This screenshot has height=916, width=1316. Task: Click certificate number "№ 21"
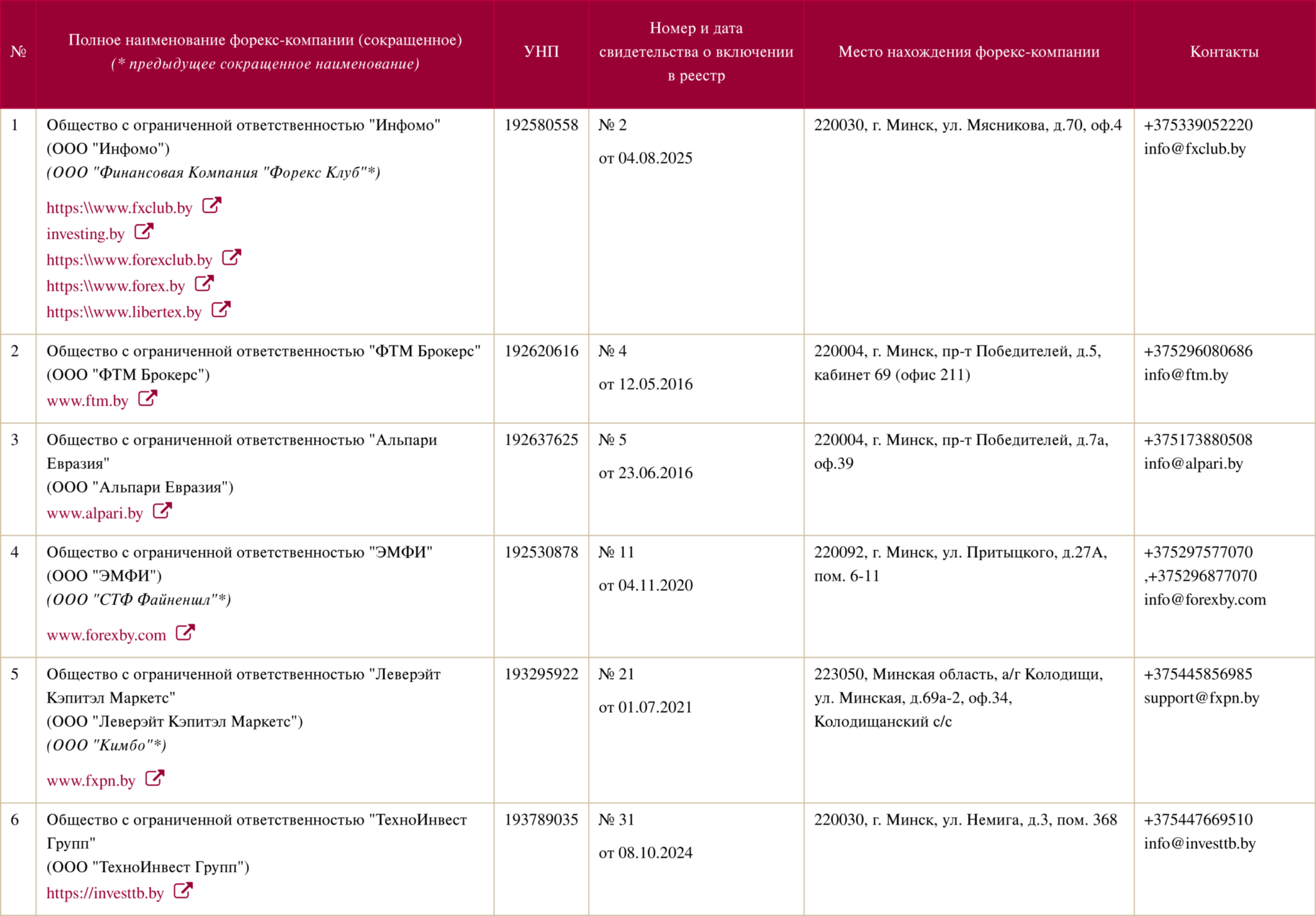tap(616, 674)
